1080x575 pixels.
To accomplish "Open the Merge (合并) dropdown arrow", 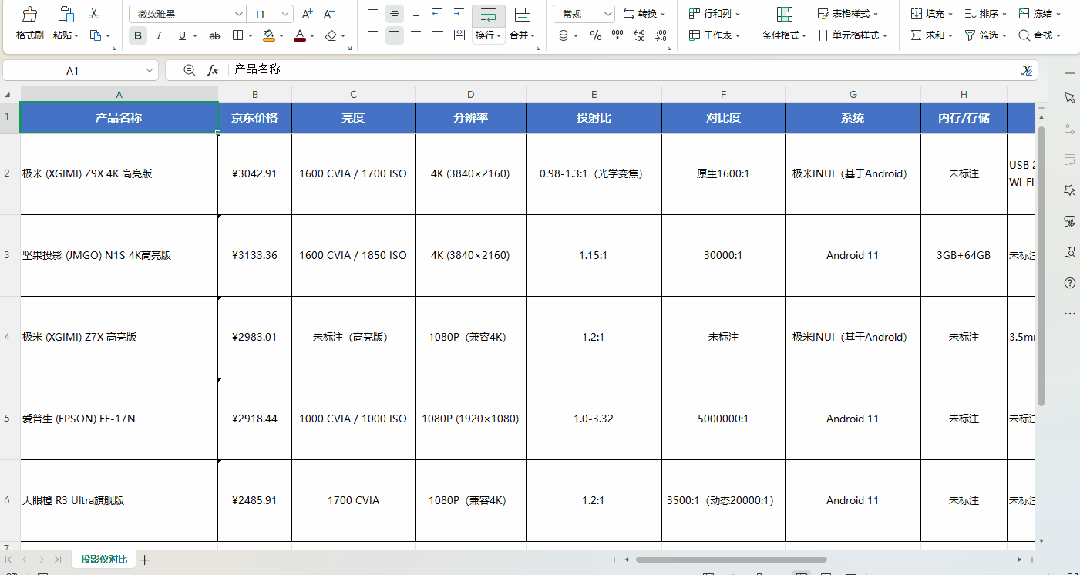I will pos(534,36).
